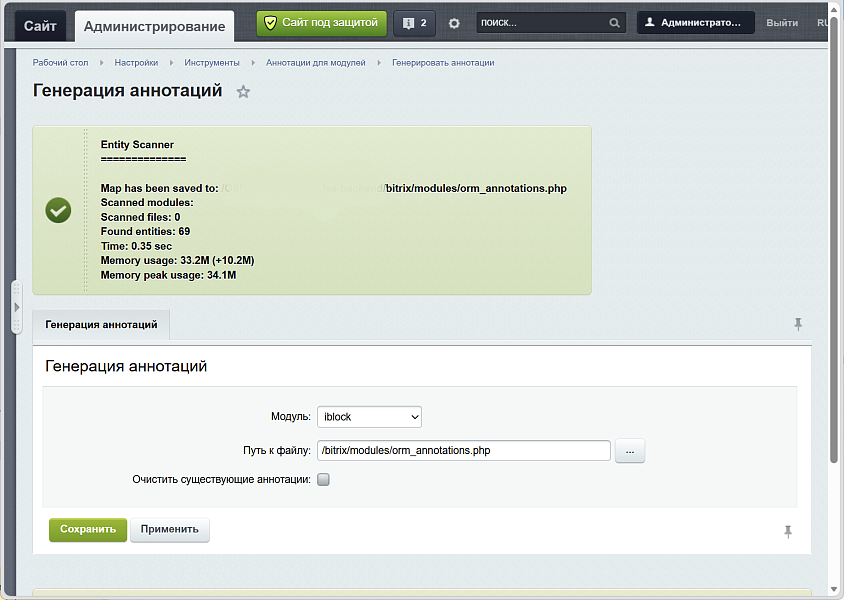Image resolution: width=844 pixels, height=600 pixels.
Task: Go to 'Рабочий стол' breadcrumb link
Action: click(60, 63)
